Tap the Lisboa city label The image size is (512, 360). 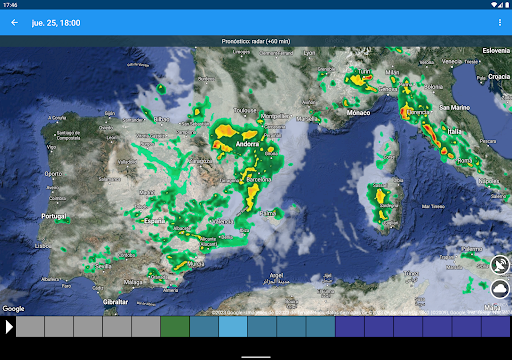point(43,246)
